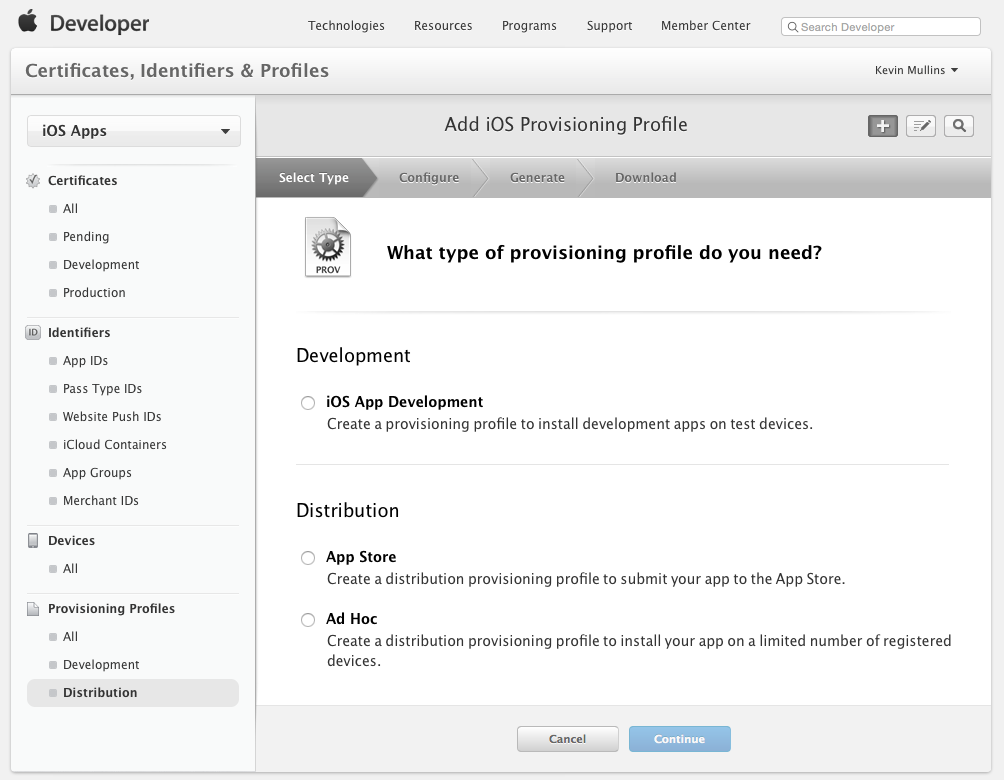The height and width of the screenshot is (780, 1004).
Task: Click the Cancel button
Action: (568, 739)
